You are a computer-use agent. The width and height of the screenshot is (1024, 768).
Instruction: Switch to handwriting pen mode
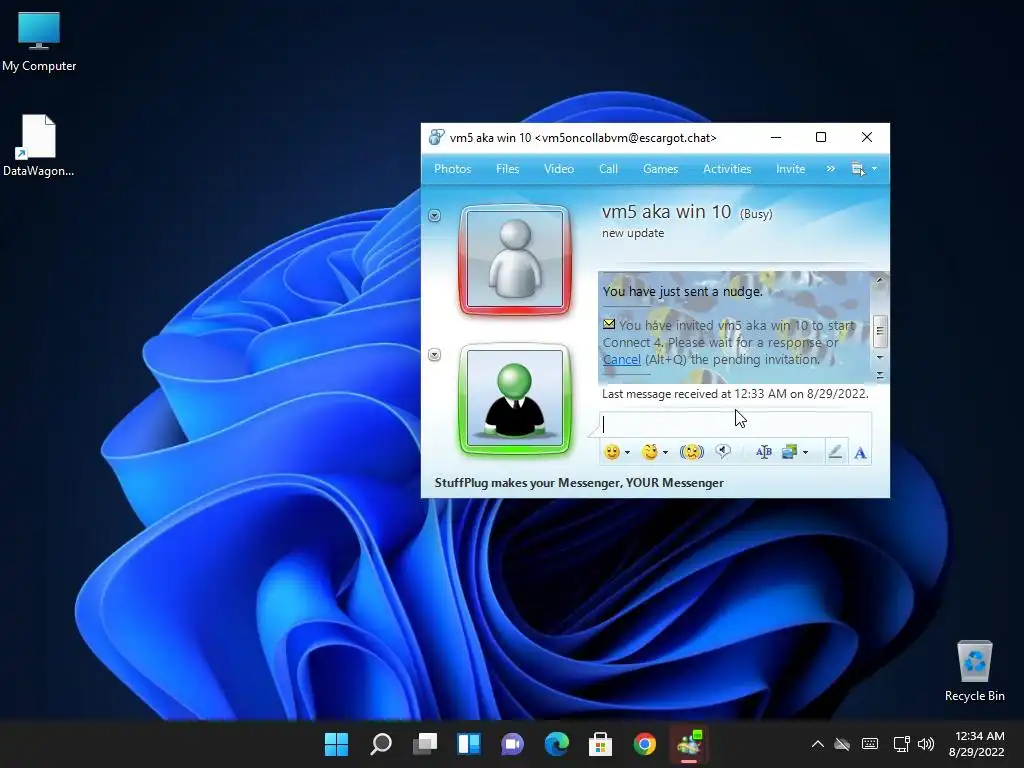click(835, 452)
